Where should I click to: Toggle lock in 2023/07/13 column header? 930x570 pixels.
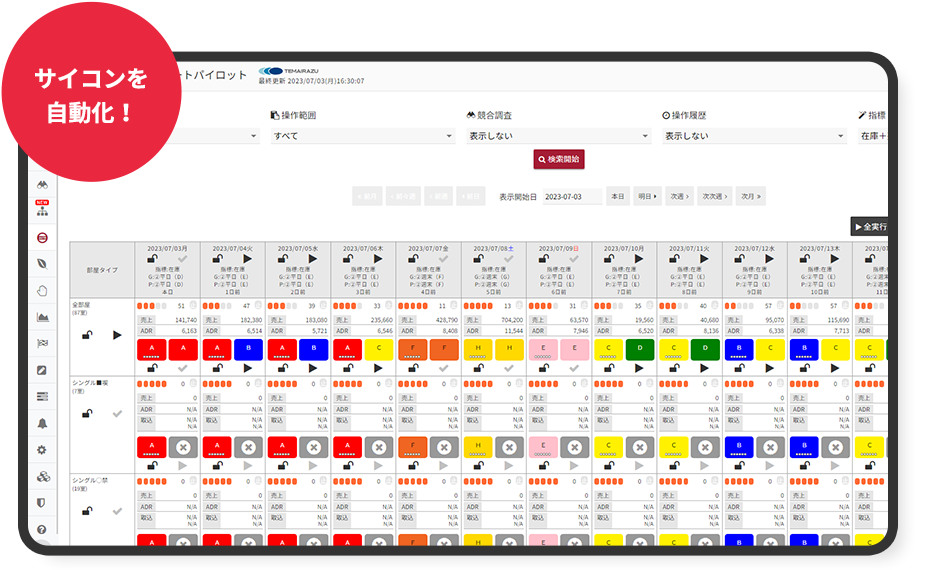(804, 259)
